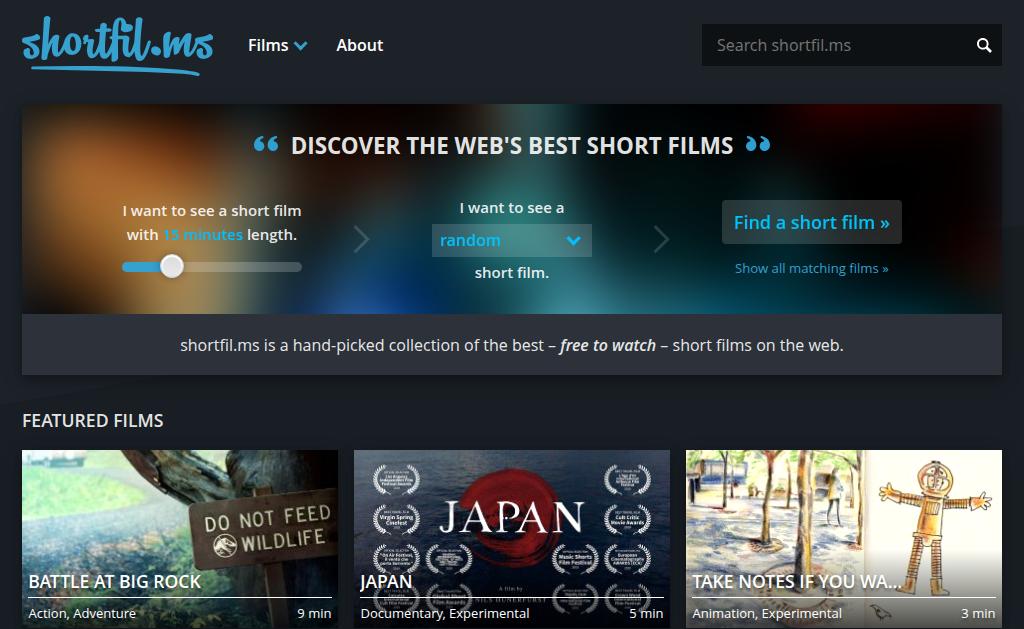The image size is (1024, 629).
Task: Click the first step arrow chevron
Action: coord(362,239)
